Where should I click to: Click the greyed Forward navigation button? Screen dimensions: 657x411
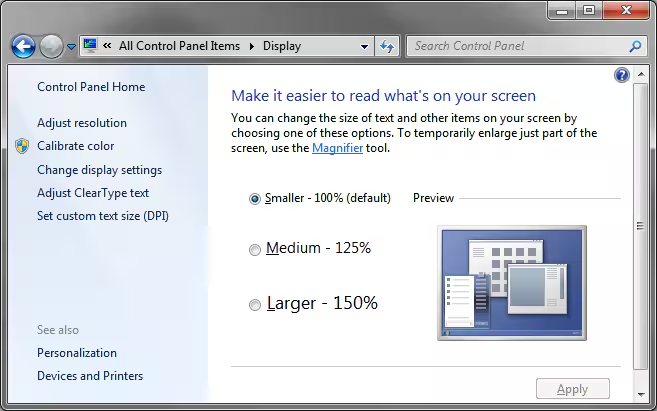click(x=52, y=47)
